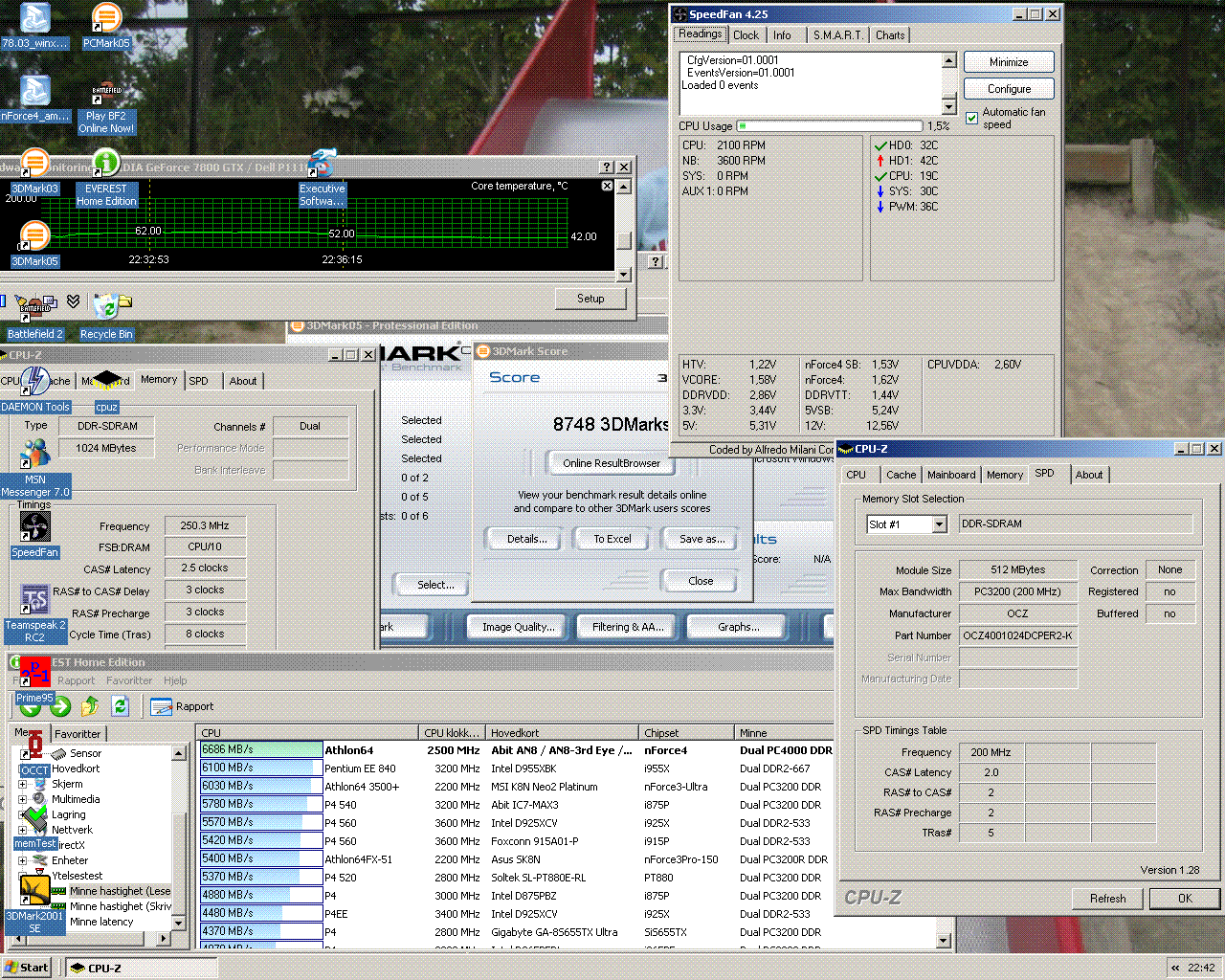Click the Start button on the taskbar

tap(27, 968)
